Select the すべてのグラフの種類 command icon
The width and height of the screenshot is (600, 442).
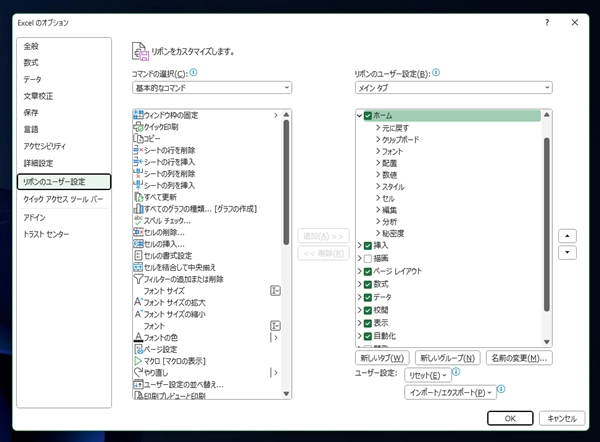[138, 209]
